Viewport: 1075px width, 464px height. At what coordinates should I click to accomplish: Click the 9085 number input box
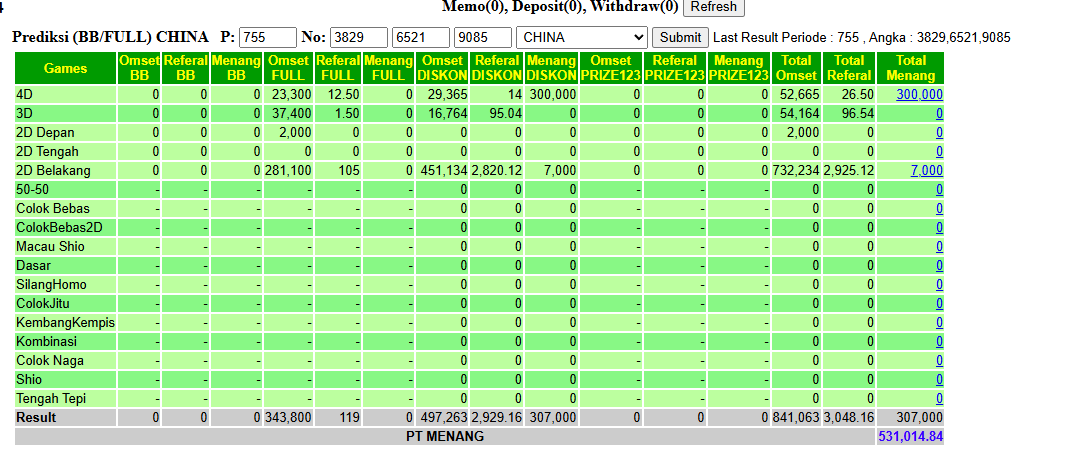[x=483, y=38]
